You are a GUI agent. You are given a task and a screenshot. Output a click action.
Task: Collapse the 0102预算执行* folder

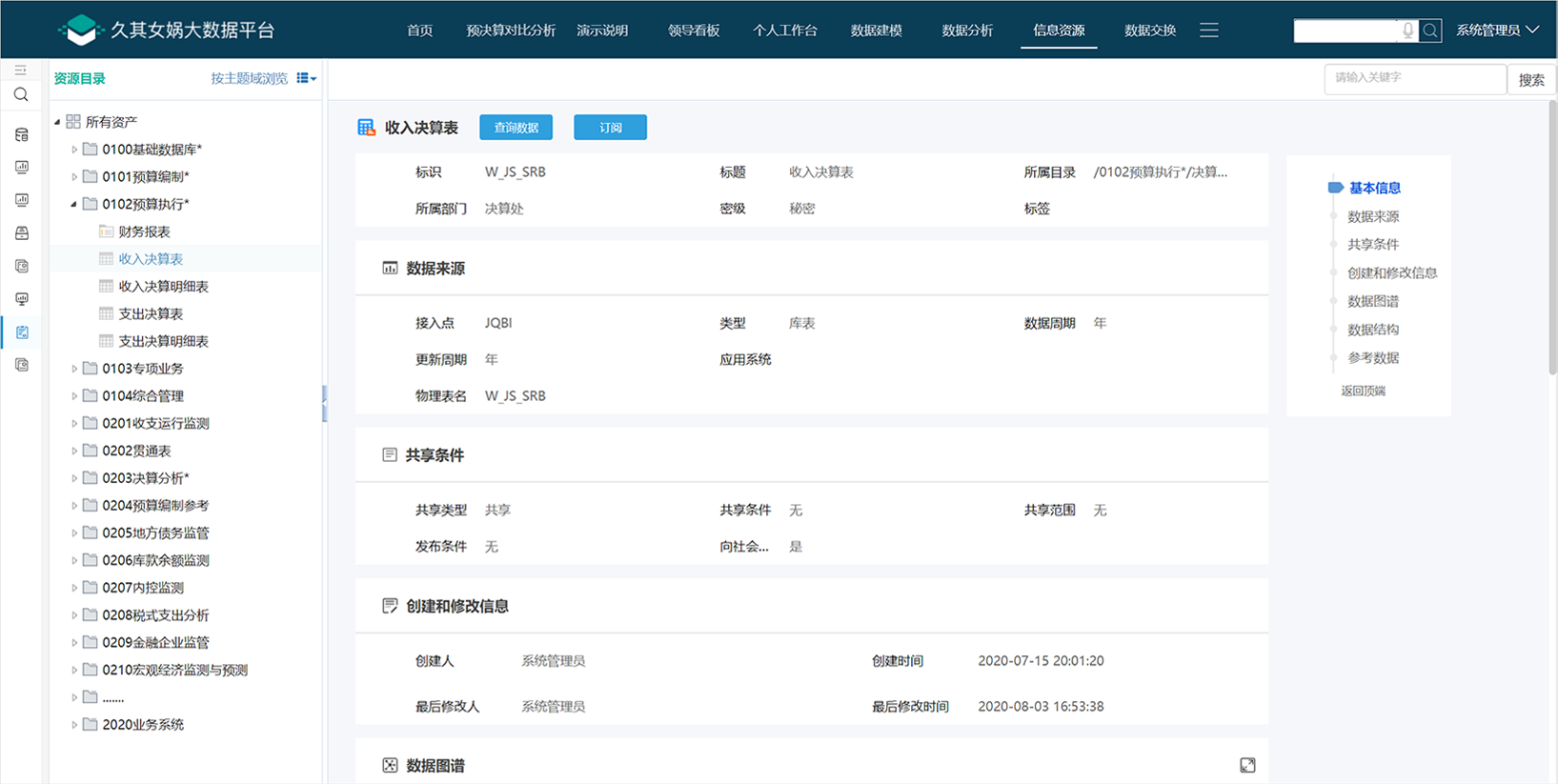[74, 204]
